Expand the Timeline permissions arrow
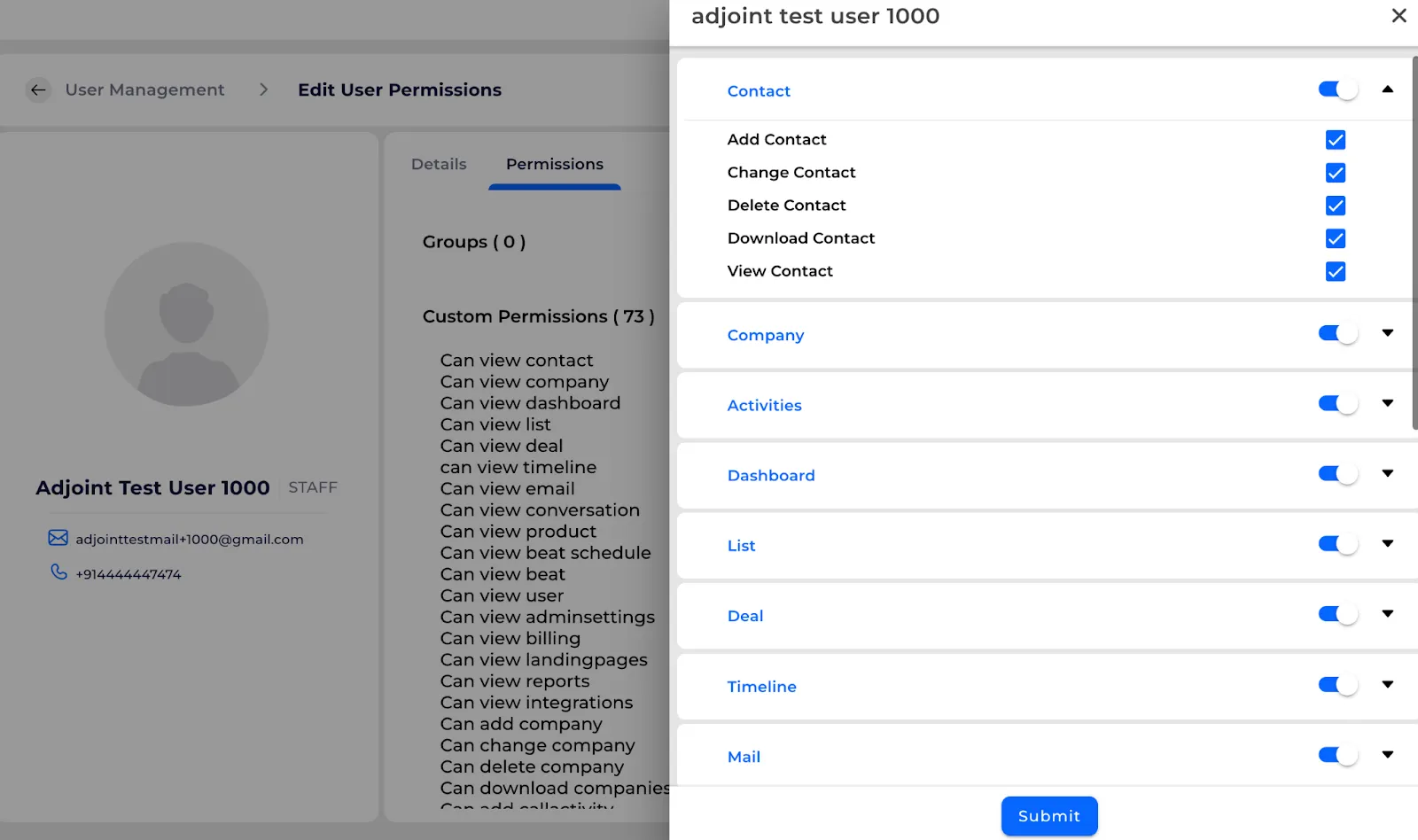The image size is (1418, 840). pos(1388,684)
